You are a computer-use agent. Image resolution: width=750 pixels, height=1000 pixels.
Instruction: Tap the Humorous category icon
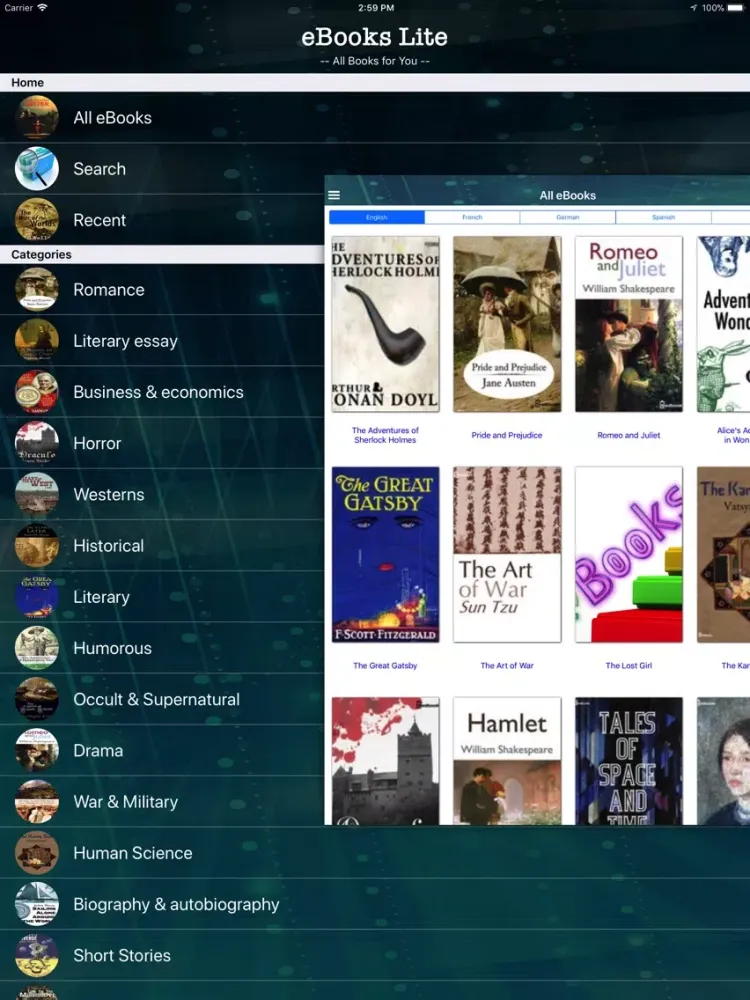(x=37, y=648)
